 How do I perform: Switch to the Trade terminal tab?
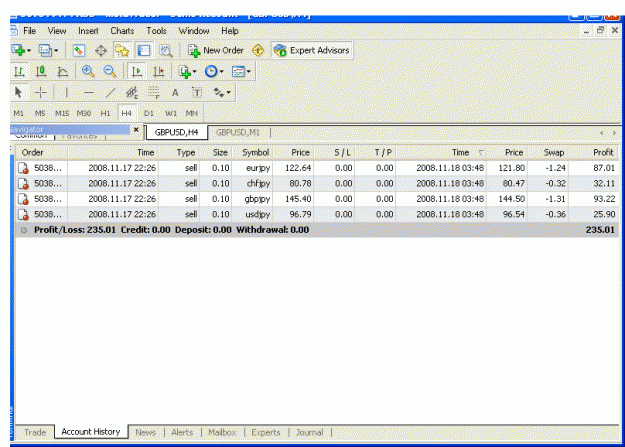coord(35,432)
